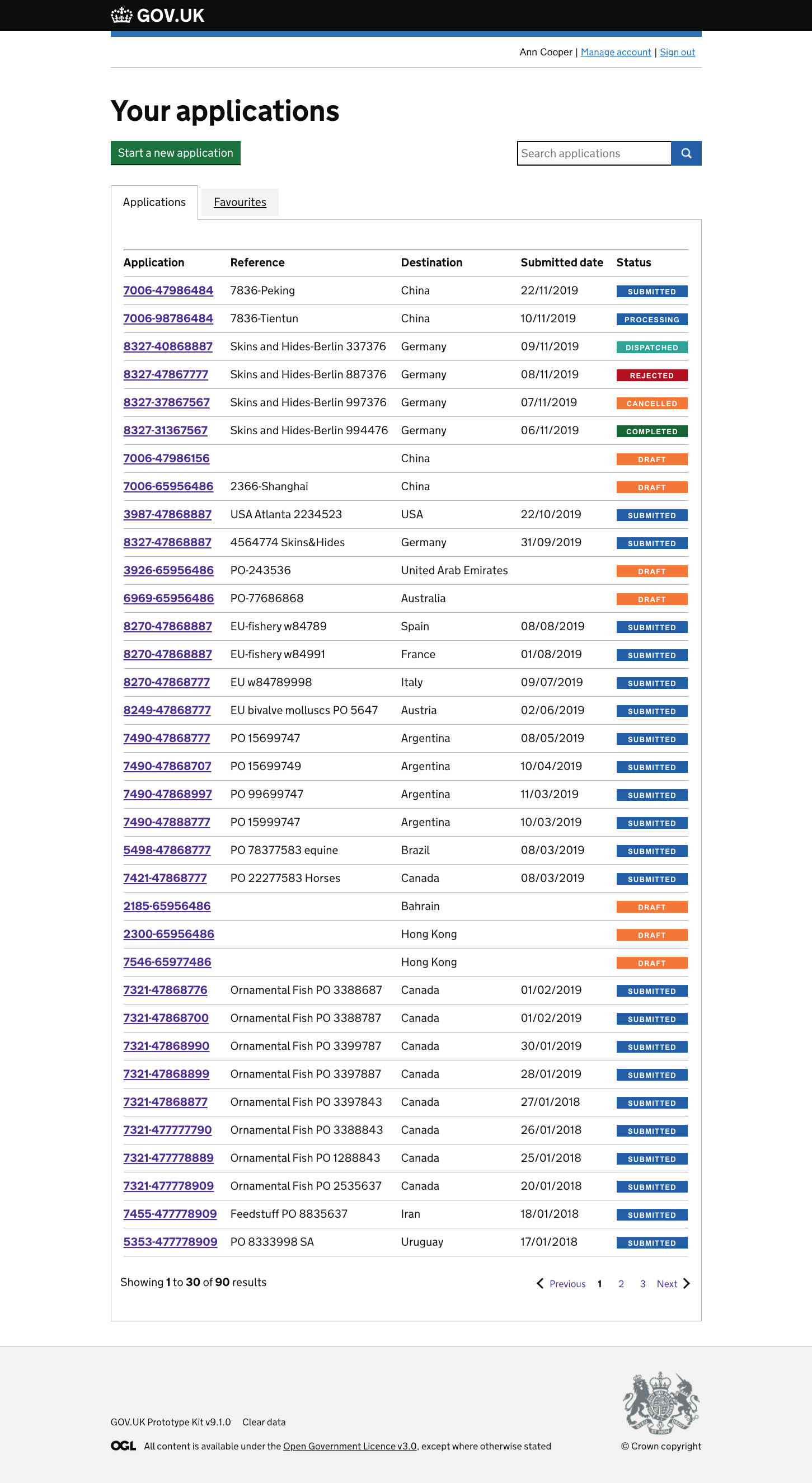812x1483 pixels.
Task: Open draft application 2185-65956486
Action: pos(166,906)
